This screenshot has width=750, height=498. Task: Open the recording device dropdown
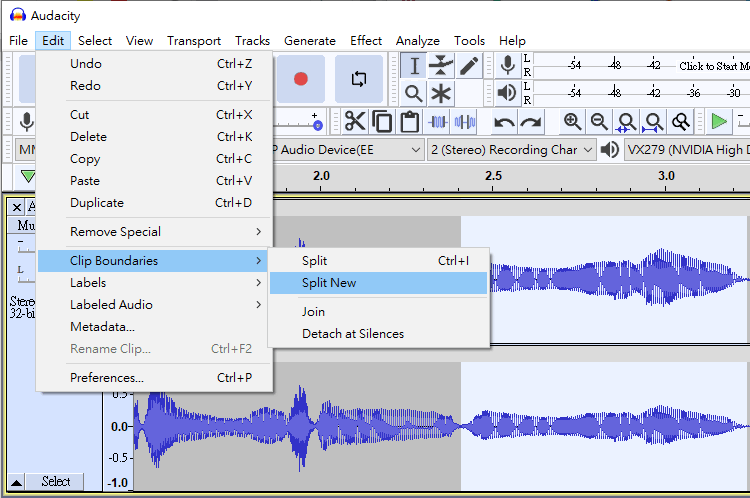coord(345,150)
